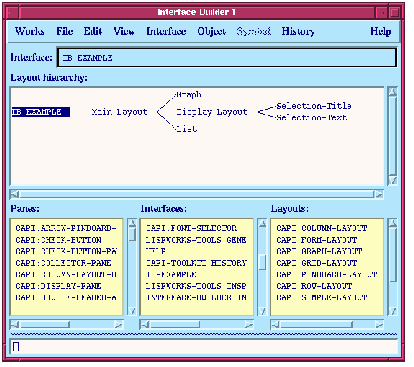Click the hierarchy horizontal scrollbar right arrow
Viewport: 414px width, 367px height.
[x=379, y=194]
